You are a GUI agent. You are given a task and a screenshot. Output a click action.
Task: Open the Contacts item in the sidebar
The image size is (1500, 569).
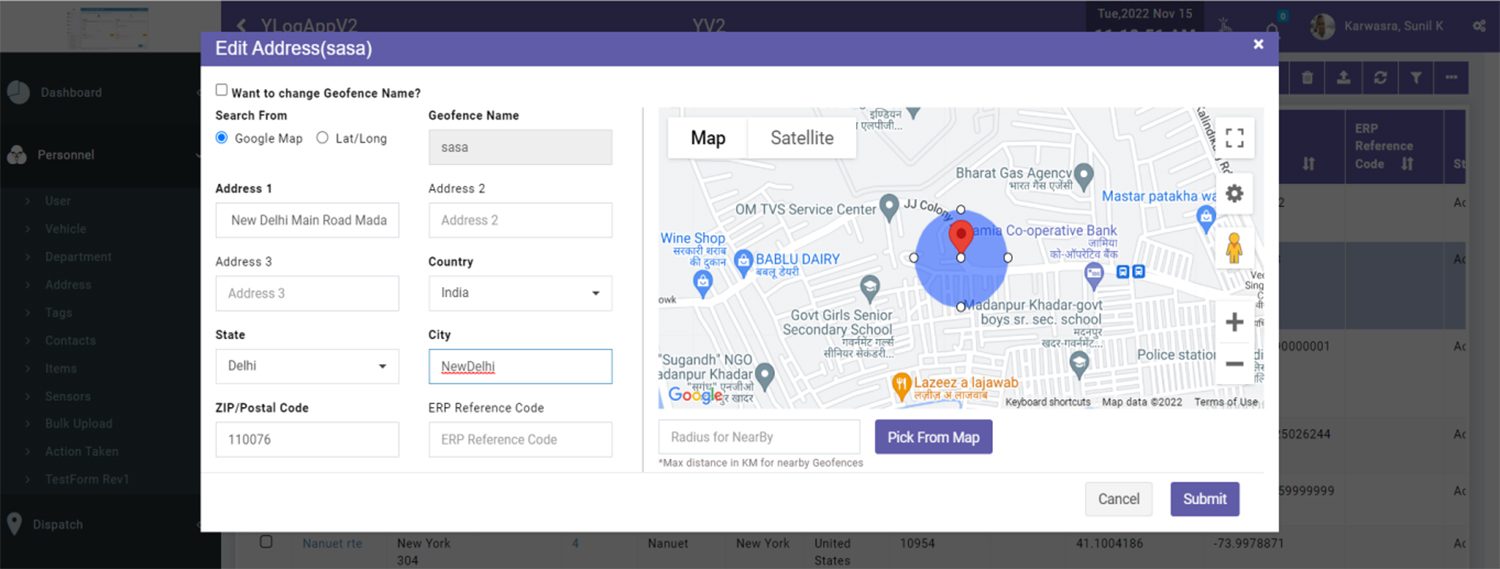(x=71, y=341)
